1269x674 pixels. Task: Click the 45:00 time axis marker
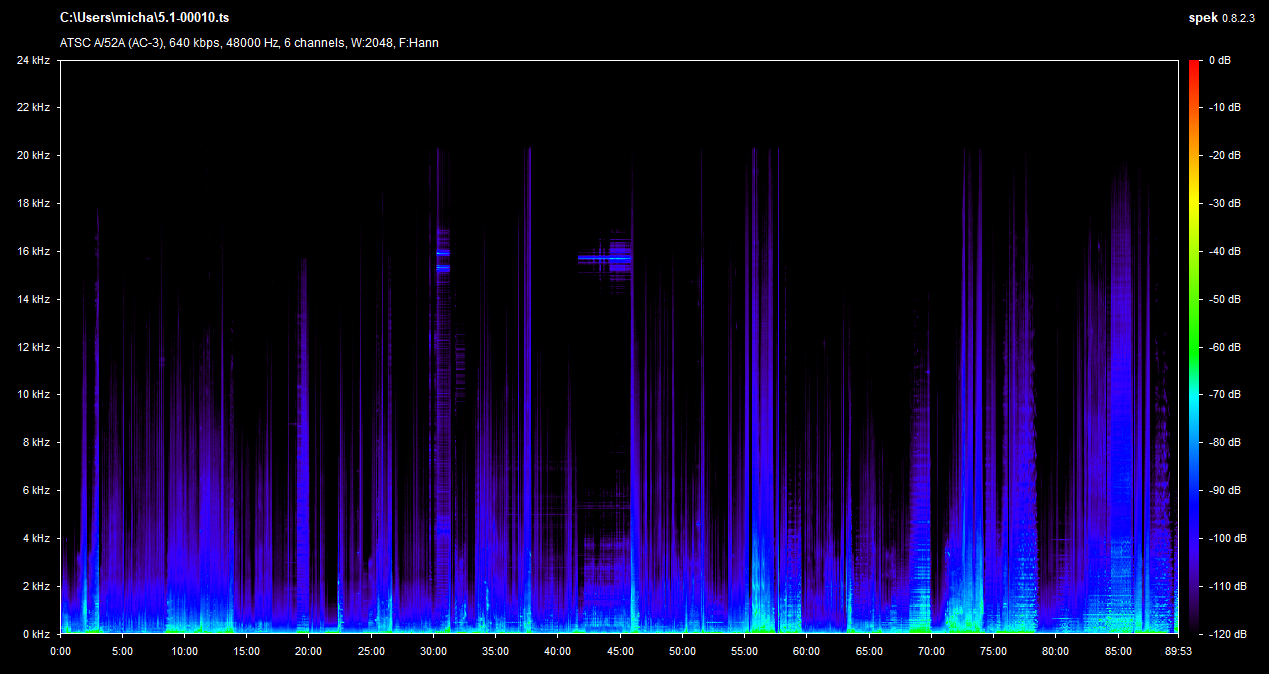tap(620, 651)
